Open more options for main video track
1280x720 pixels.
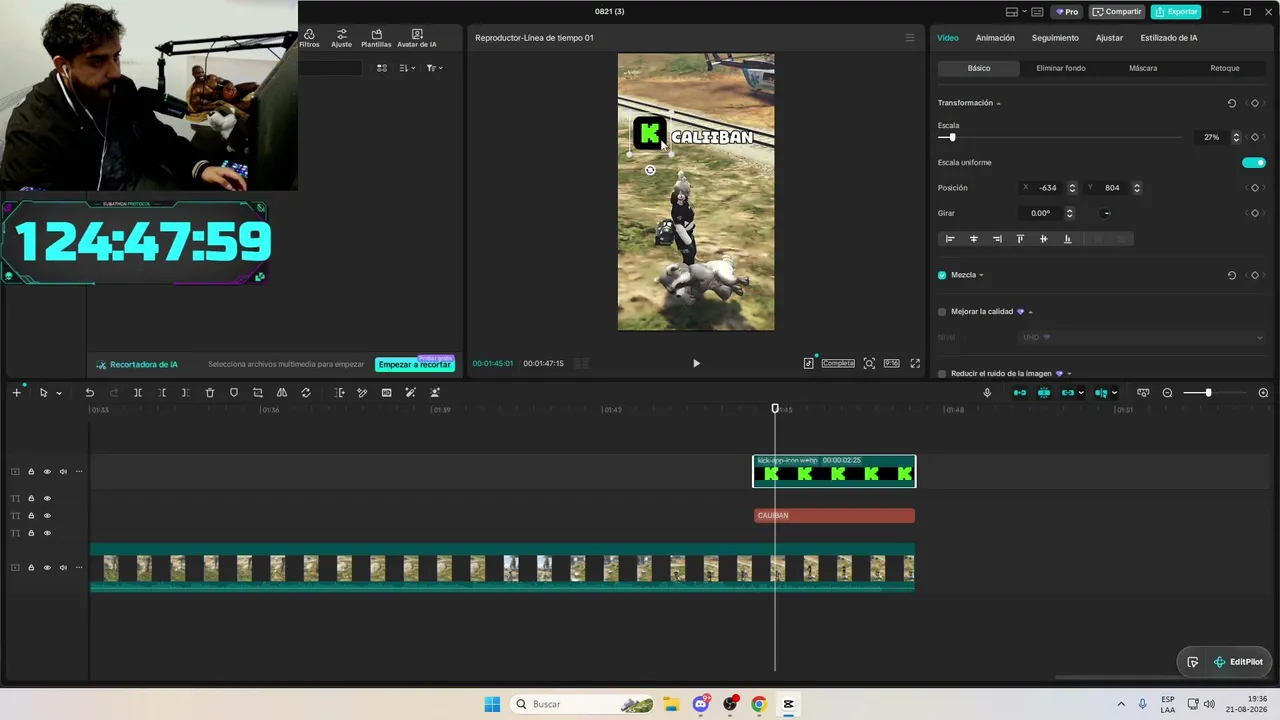tap(79, 568)
